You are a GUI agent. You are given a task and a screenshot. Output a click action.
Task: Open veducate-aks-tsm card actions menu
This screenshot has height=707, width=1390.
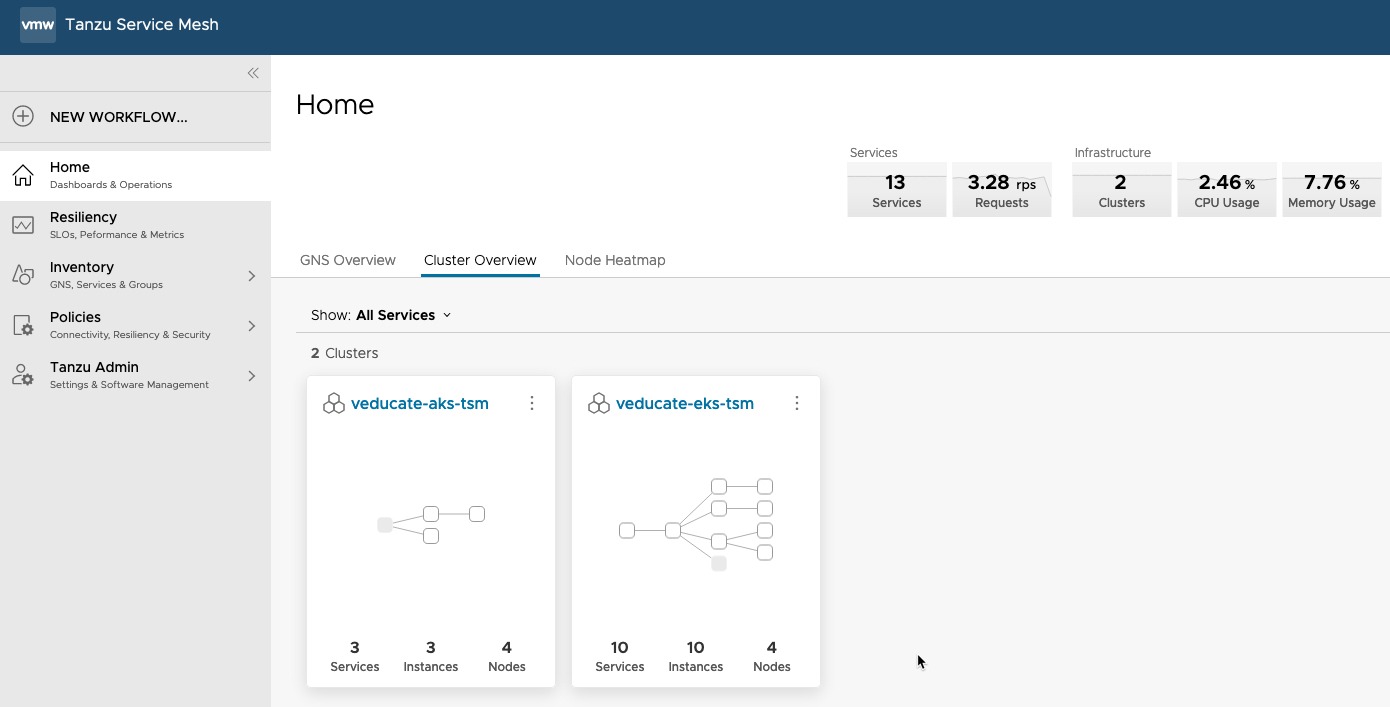(532, 403)
